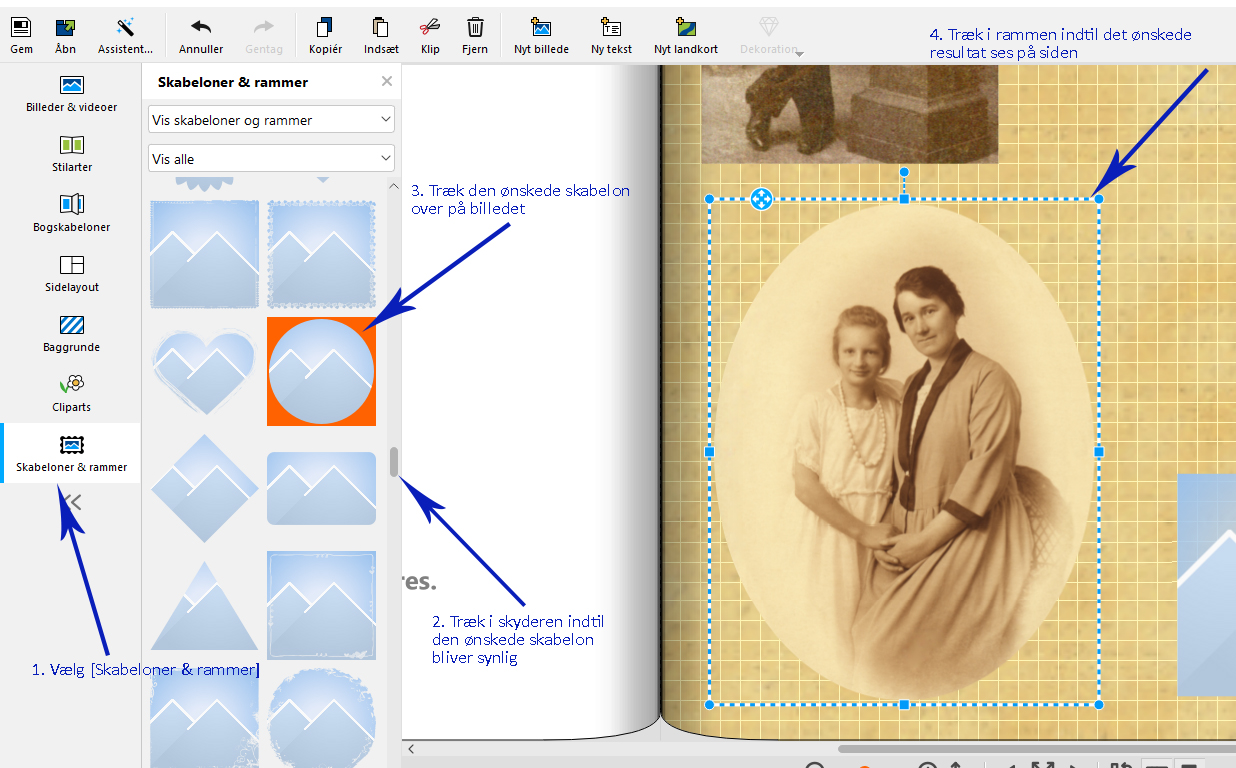
Task: Switch to Billeder & videoer tab
Action: tap(71, 93)
